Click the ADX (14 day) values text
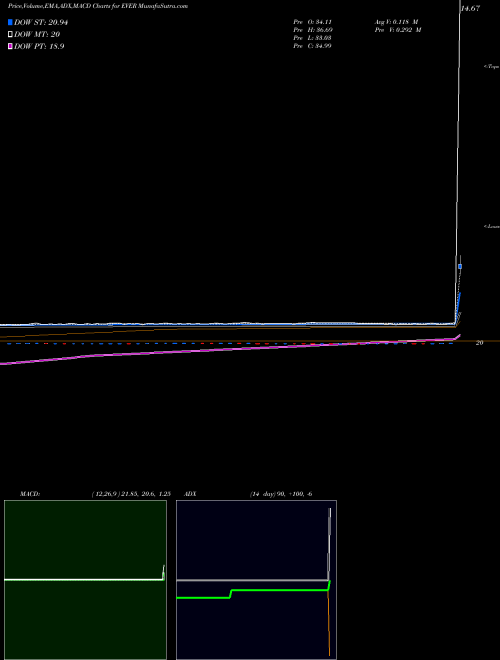The image size is (500, 660). click(x=281, y=494)
